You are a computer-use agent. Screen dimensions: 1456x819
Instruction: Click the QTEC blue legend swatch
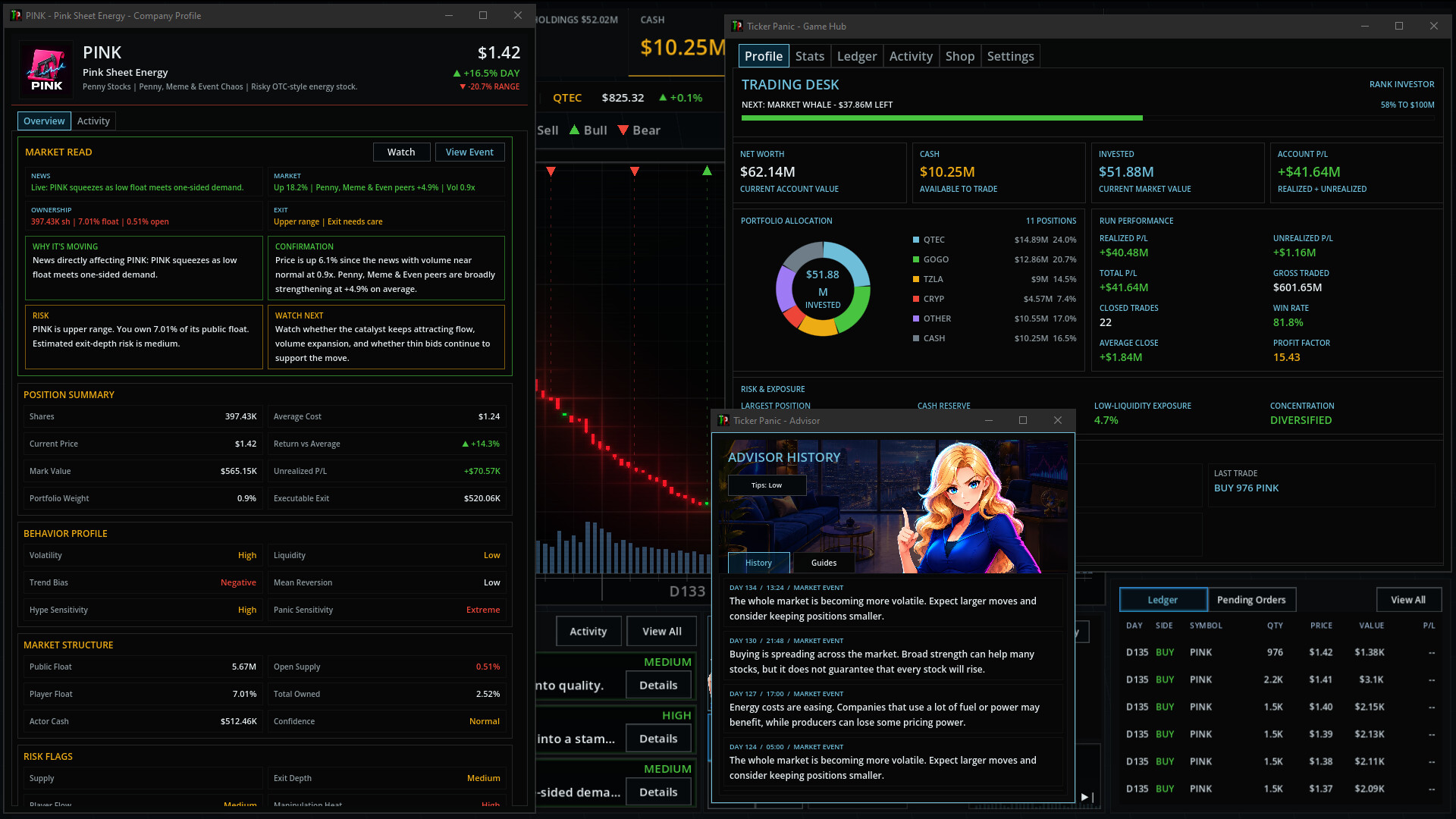916,240
